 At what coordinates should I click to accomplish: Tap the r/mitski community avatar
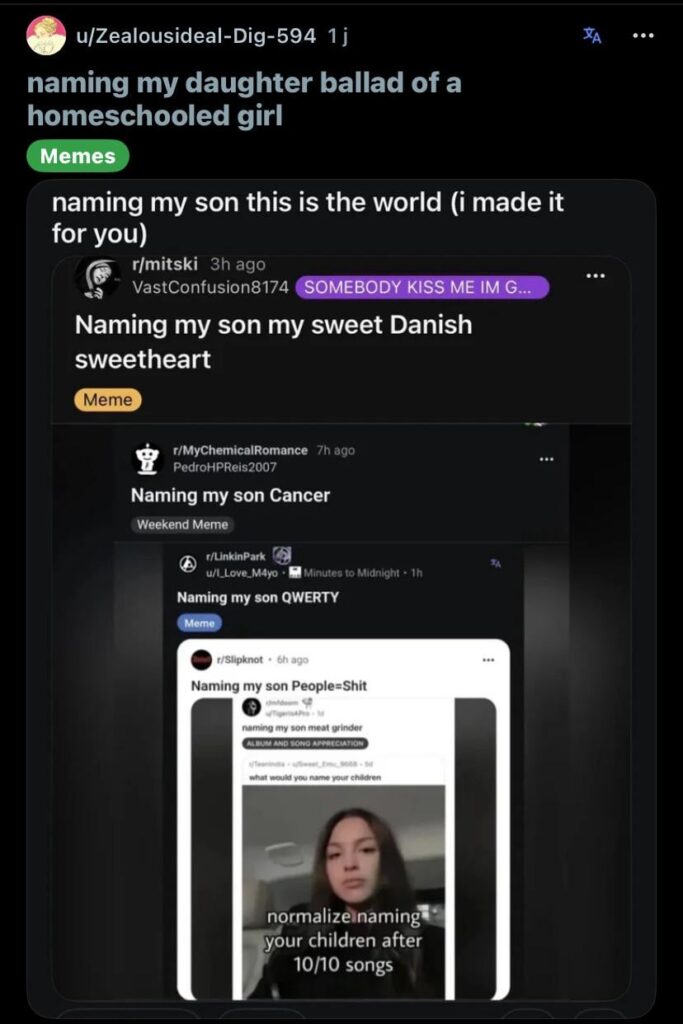(98, 275)
